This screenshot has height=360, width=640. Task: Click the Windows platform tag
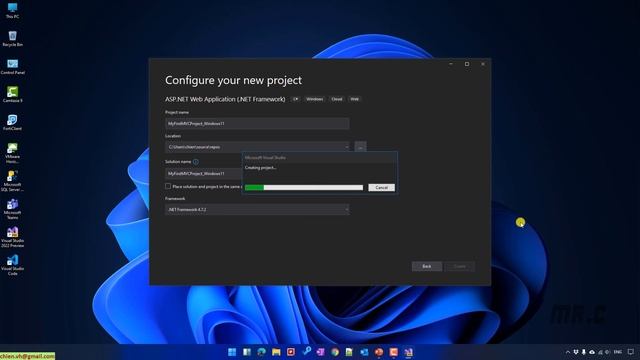tap(314, 99)
